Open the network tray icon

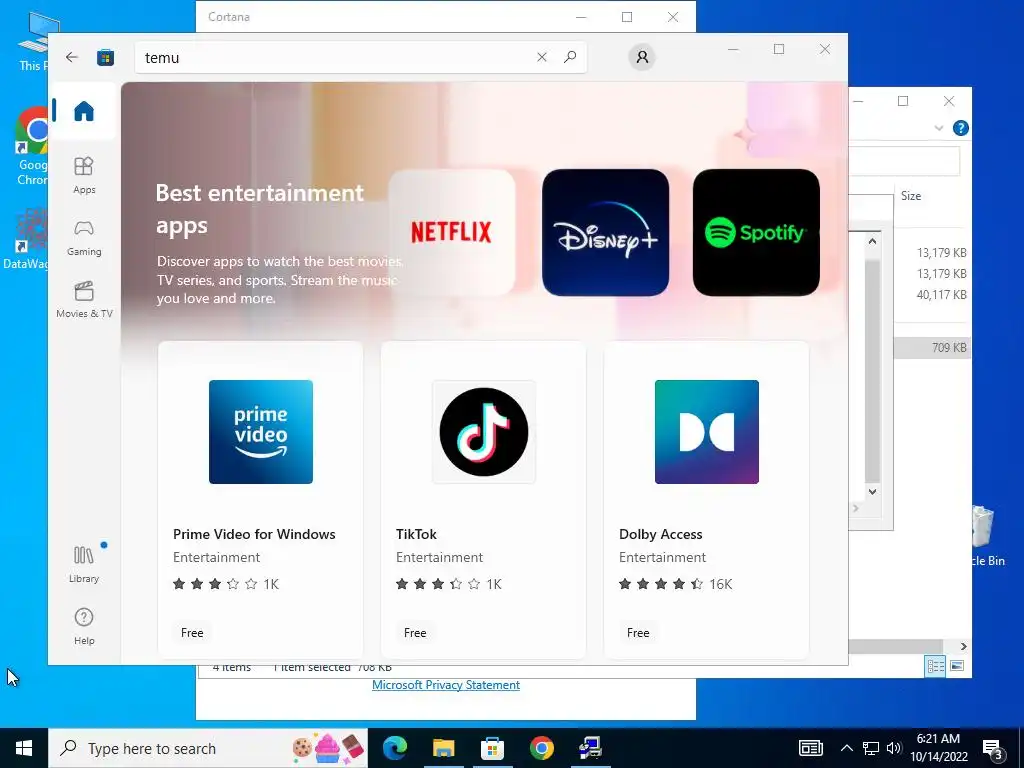[x=871, y=748]
